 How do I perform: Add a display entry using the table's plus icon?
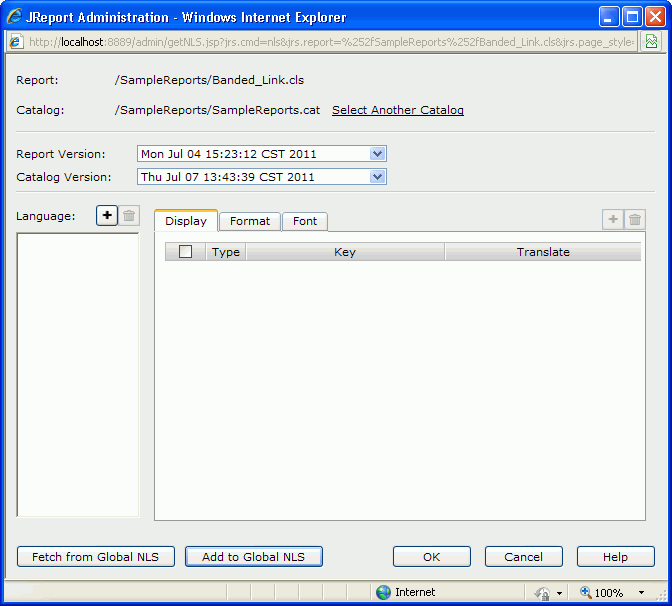(613, 219)
